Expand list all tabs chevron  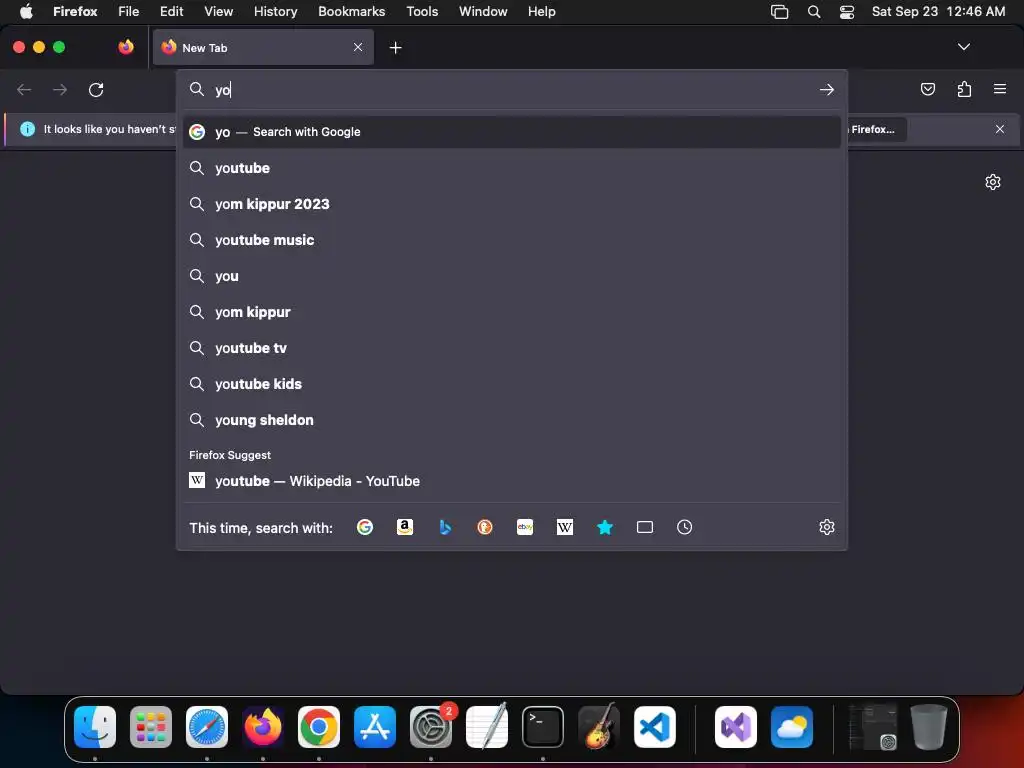(963, 47)
